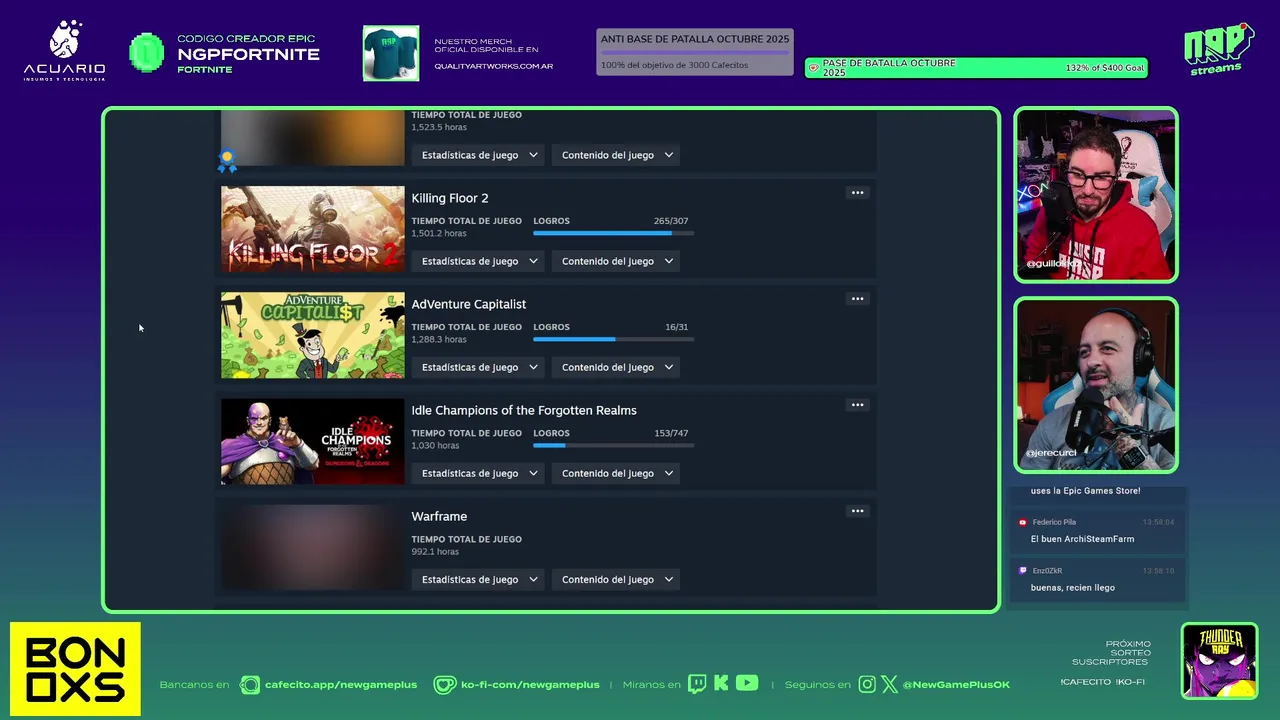This screenshot has height=720, width=1280.
Task: Expand Estadísticas de juego for 1,523.5 hours game
Action: pyautogui.click(x=479, y=155)
